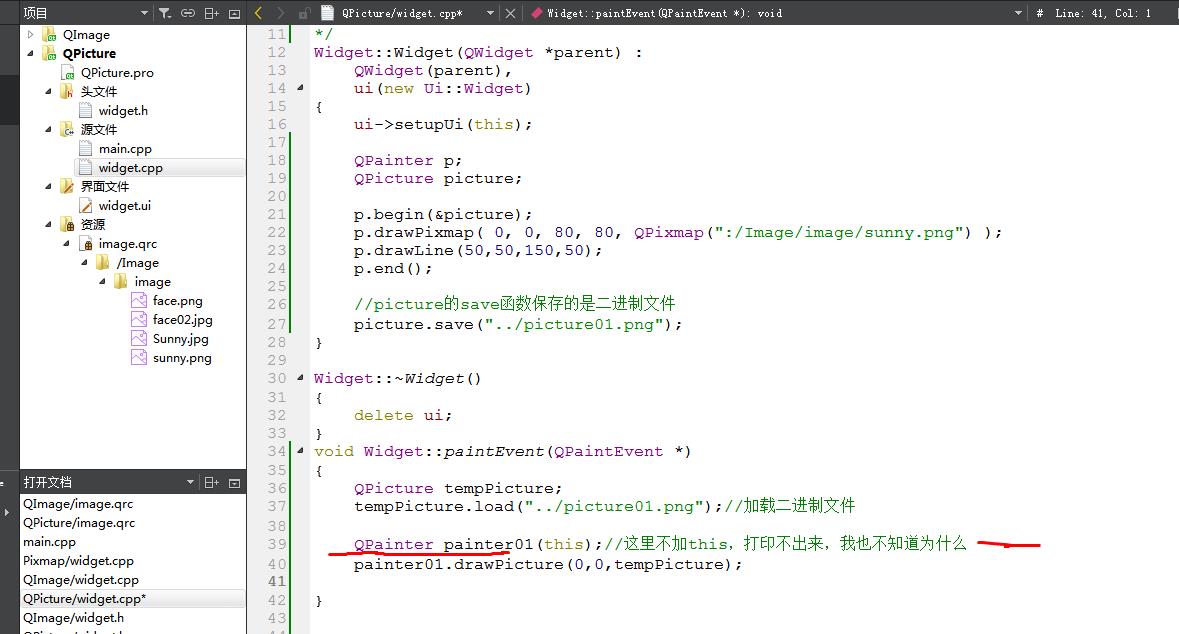Viewport: 1179px width, 634px height.
Task: Open the project tree filter options
Action: (165, 13)
